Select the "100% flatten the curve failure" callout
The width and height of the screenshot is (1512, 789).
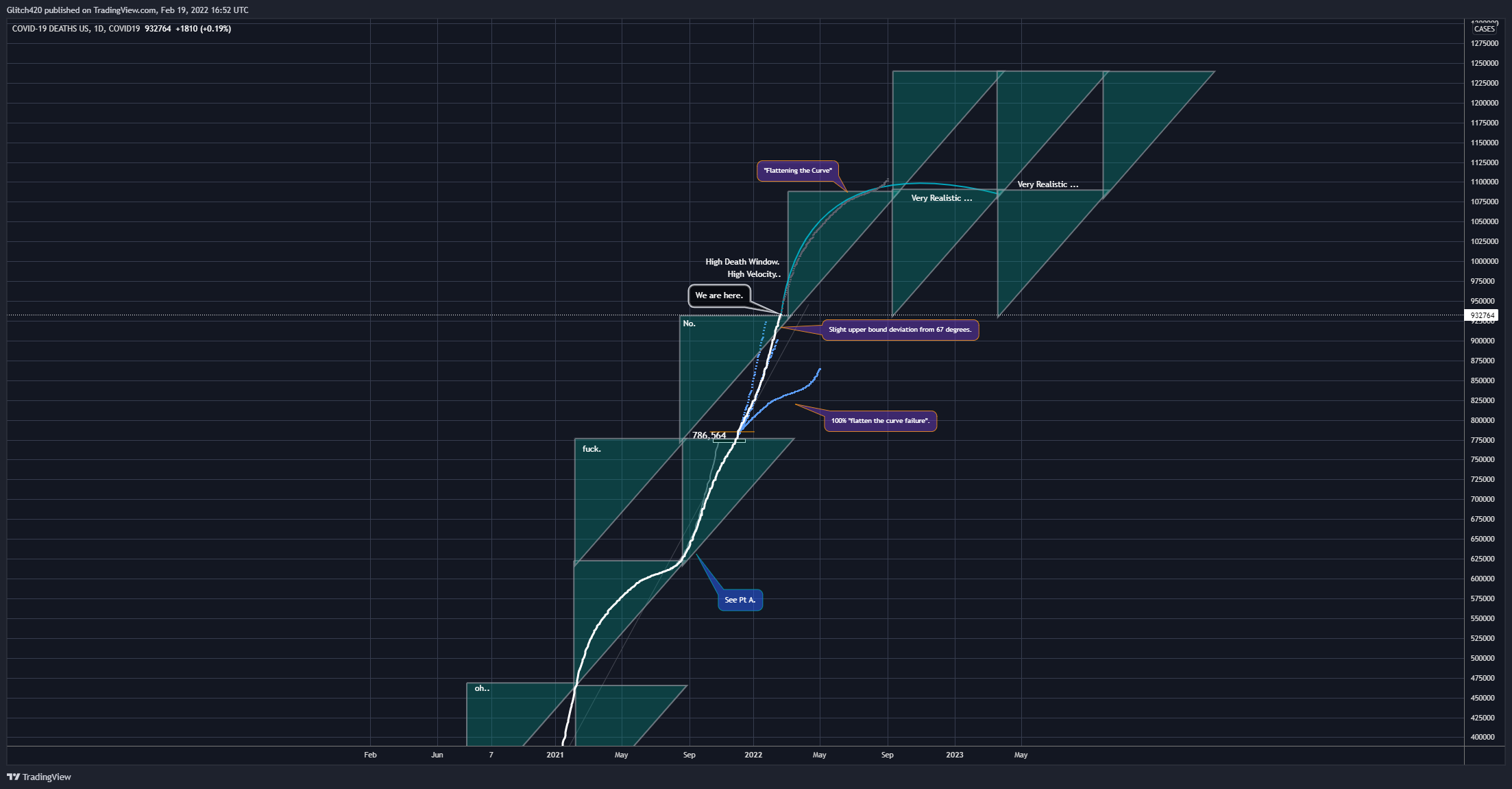coord(880,421)
